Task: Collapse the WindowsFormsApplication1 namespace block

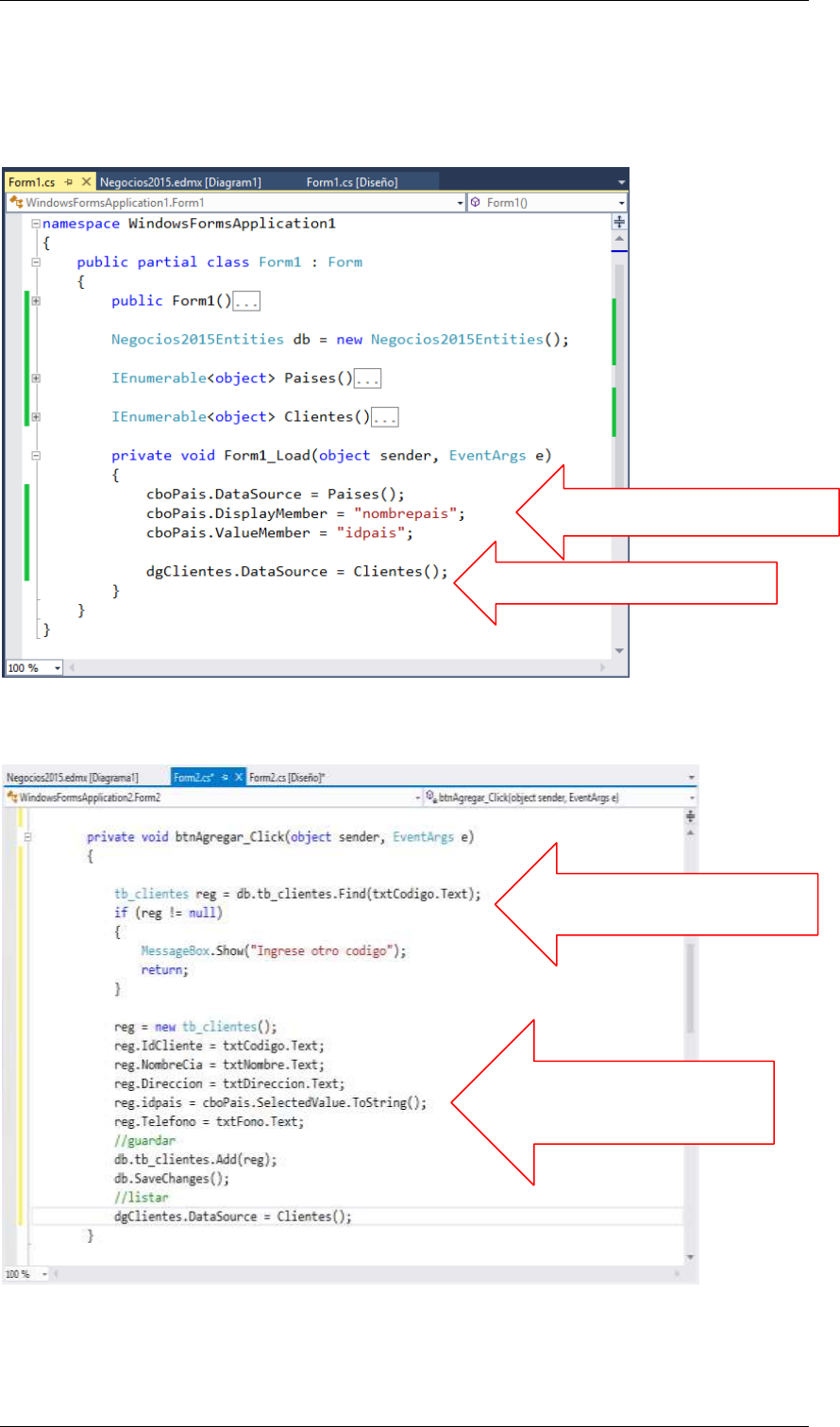Action: coord(36,224)
